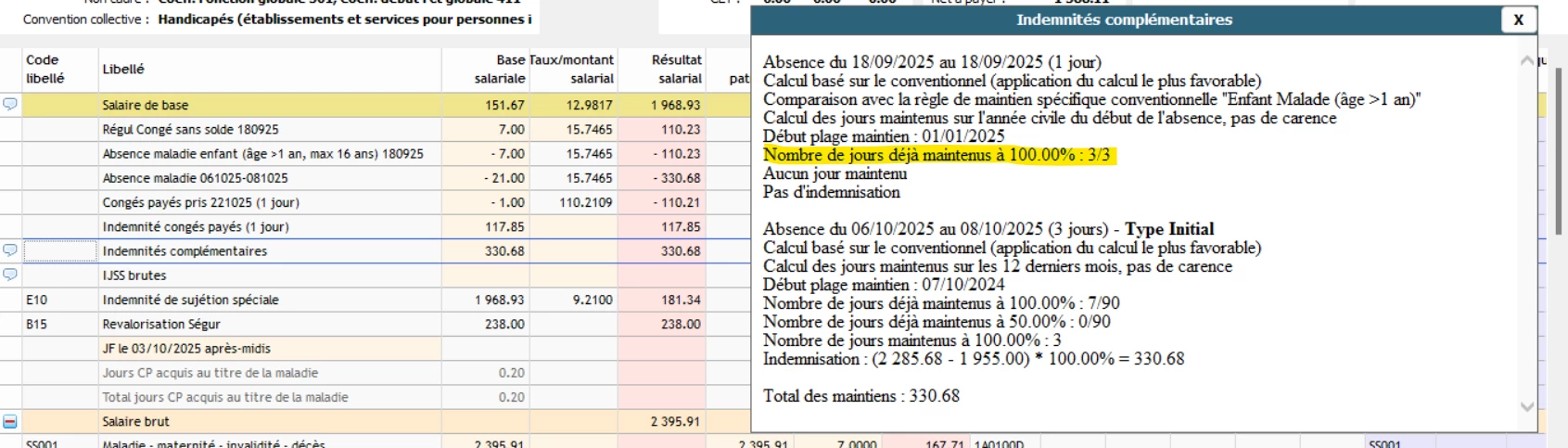Select the Salaire de base label
1568x448 pixels.
point(146,105)
